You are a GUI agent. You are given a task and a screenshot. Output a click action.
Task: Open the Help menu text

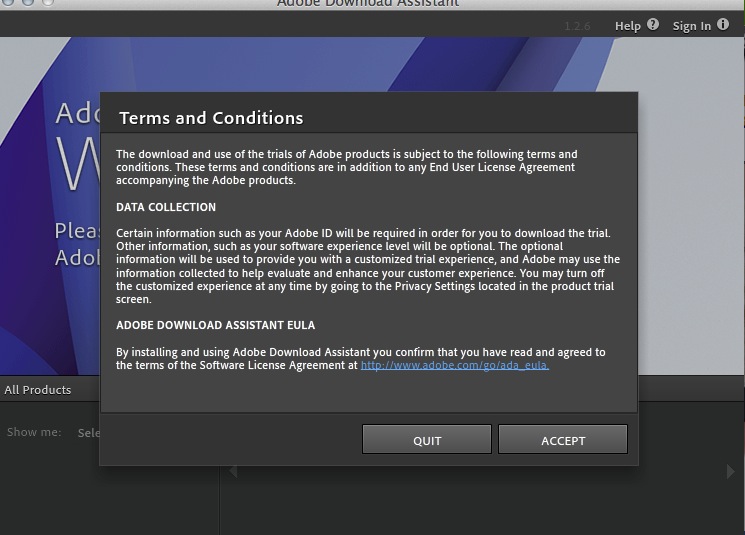[x=627, y=26]
